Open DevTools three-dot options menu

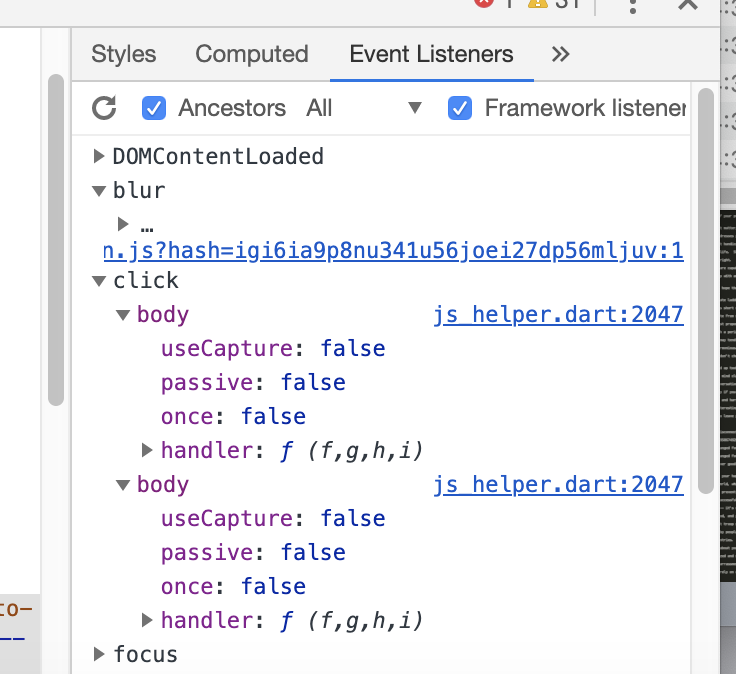(x=633, y=6)
